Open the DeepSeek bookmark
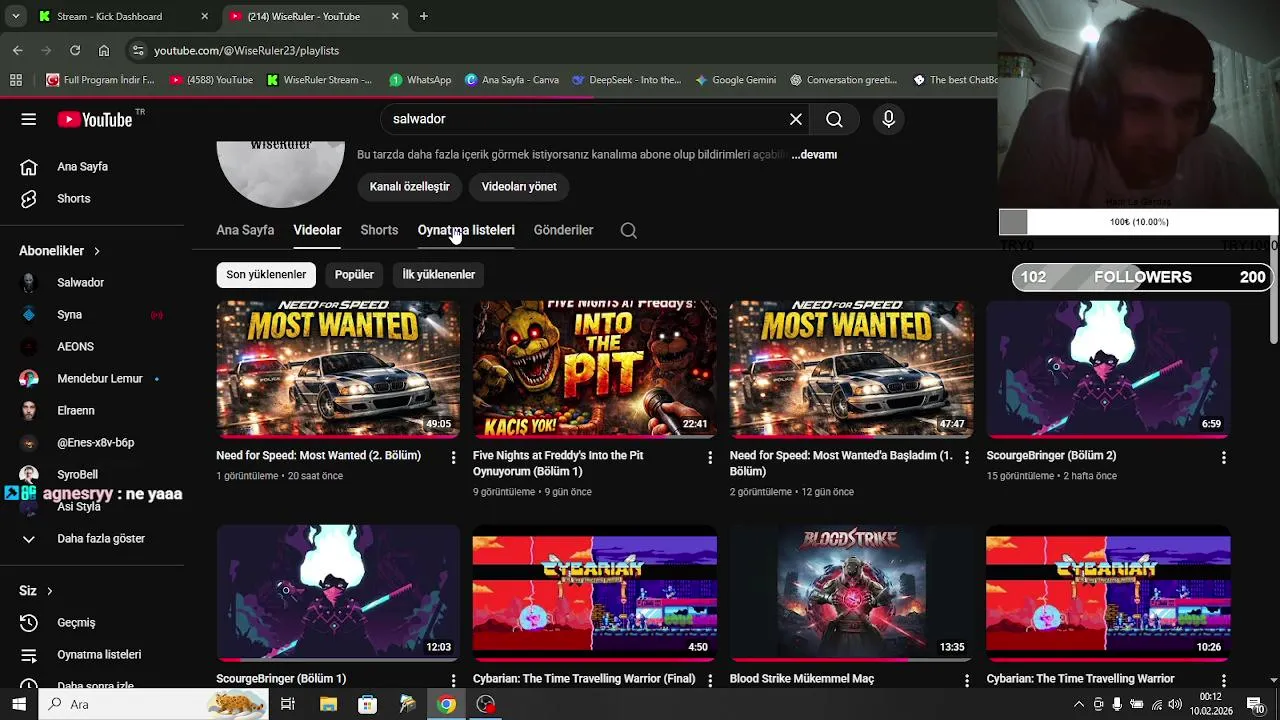This screenshot has height=720, width=1280. coord(626,80)
